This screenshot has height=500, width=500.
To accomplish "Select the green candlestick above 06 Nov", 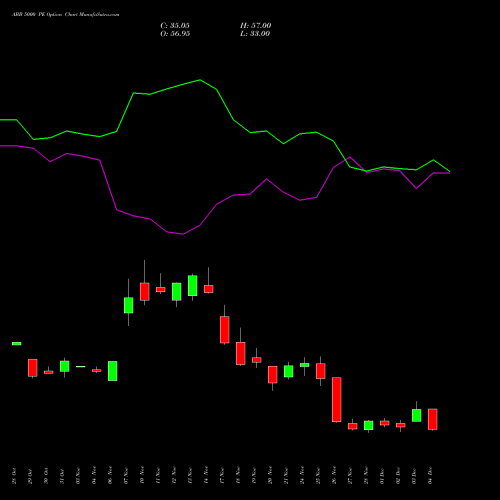I will [113, 371].
